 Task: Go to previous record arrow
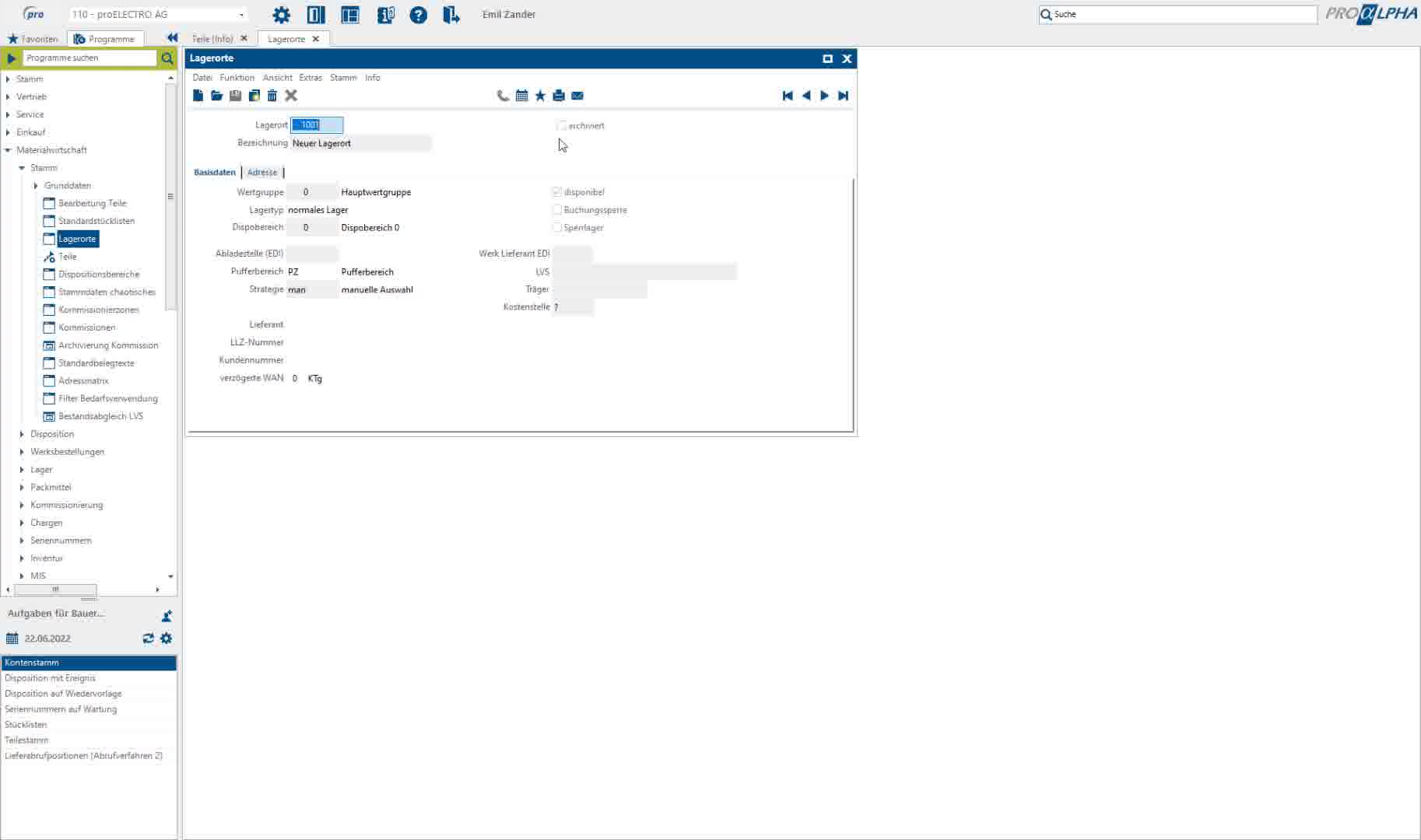tap(806, 96)
